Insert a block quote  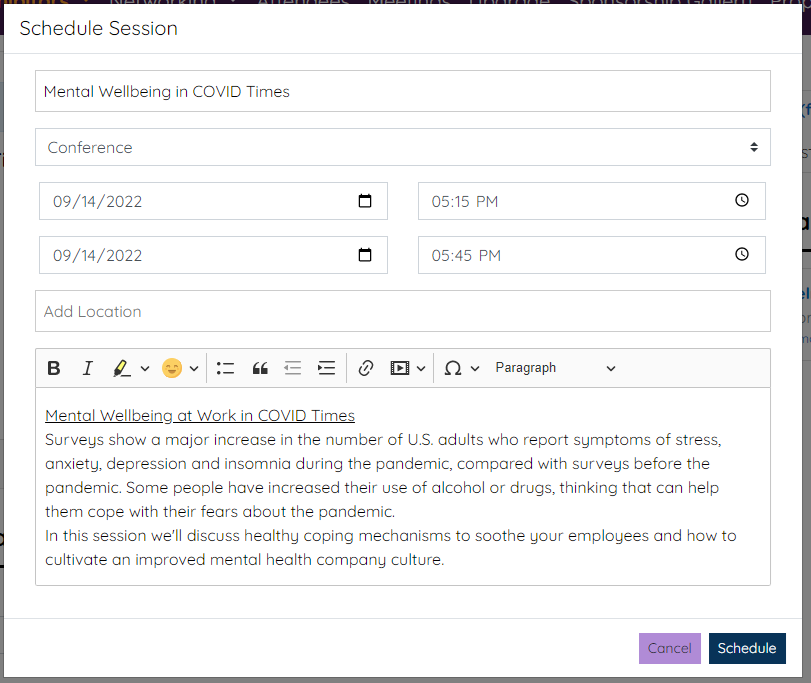[260, 368]
